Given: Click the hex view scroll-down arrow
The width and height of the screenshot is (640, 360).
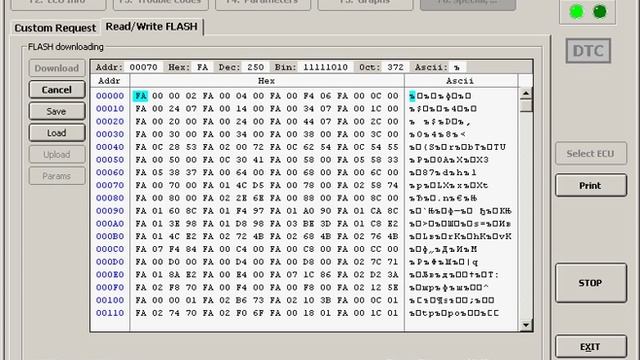Looking at the screenshot, I should point(526,325).
